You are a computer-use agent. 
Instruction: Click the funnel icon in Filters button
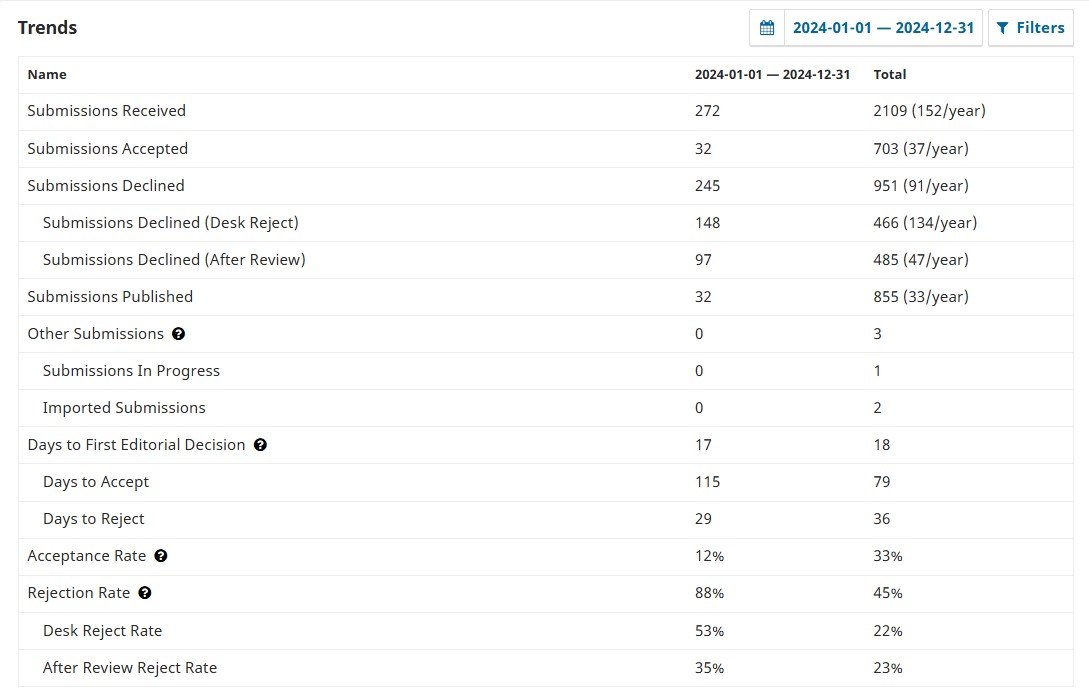tap(1003, 28)
